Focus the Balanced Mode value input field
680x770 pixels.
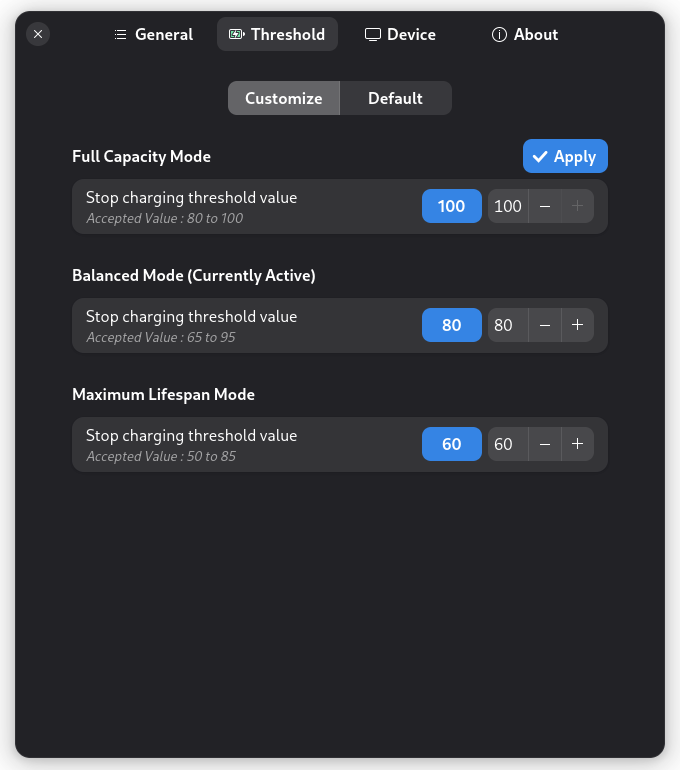[x=504, y=325]
